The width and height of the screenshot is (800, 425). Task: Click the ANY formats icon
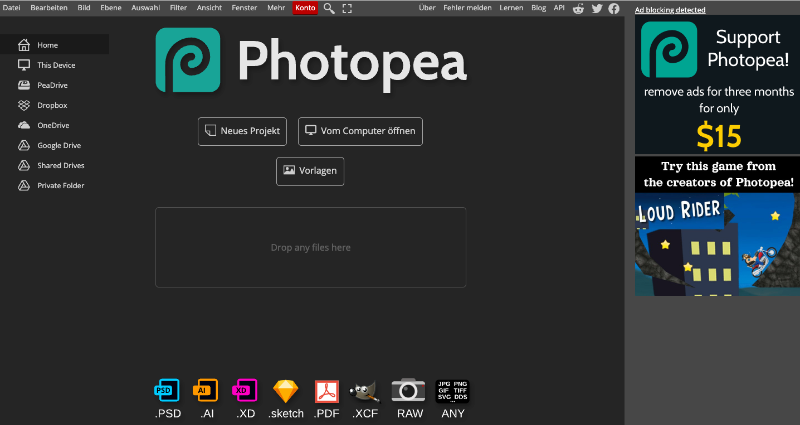tap(453, 391)
